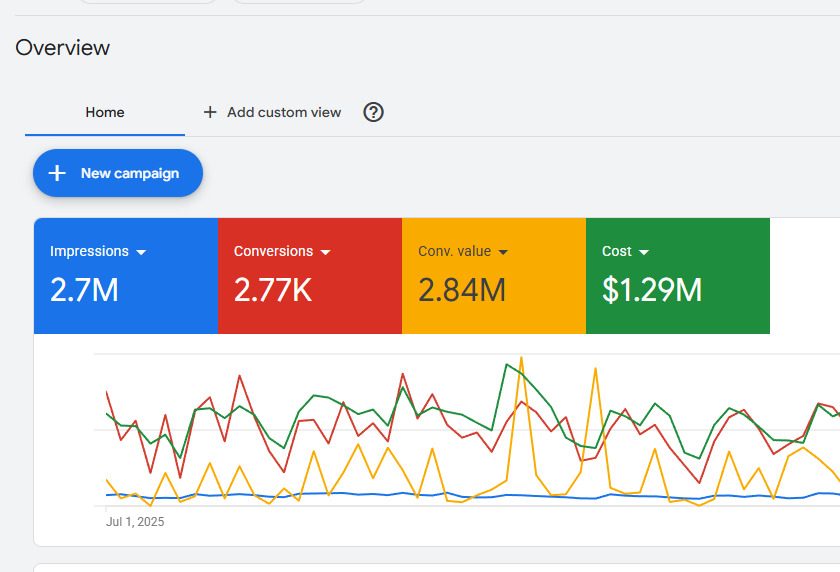Click the Jul 1, 2025 axis date label
Viewport: 840px width, 572px height.
coord(135,521)
